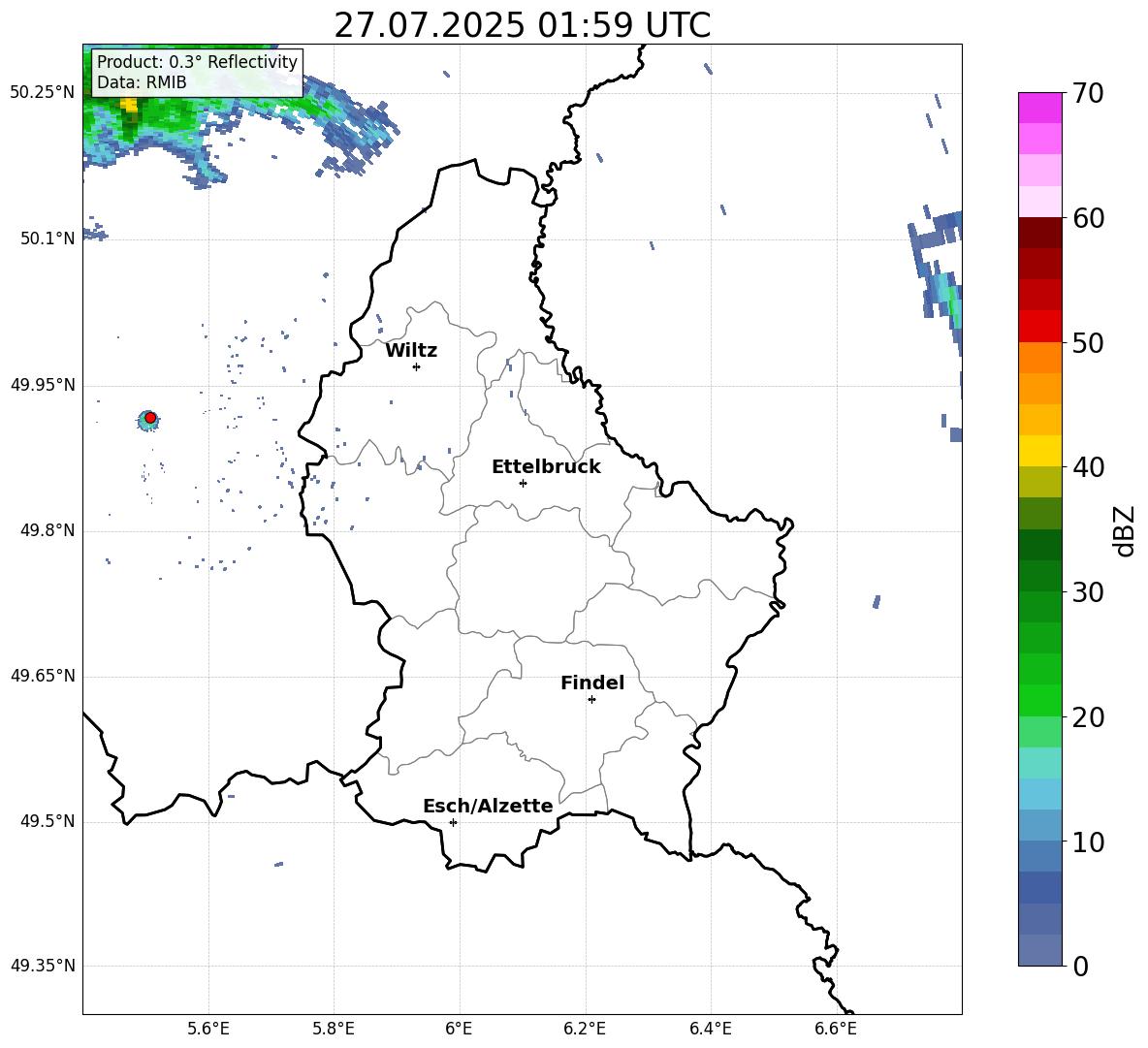Click the cross marker below Ettelbruck
The width and height of the screenshot is (1148, 1048).
[x=523, y=483]
